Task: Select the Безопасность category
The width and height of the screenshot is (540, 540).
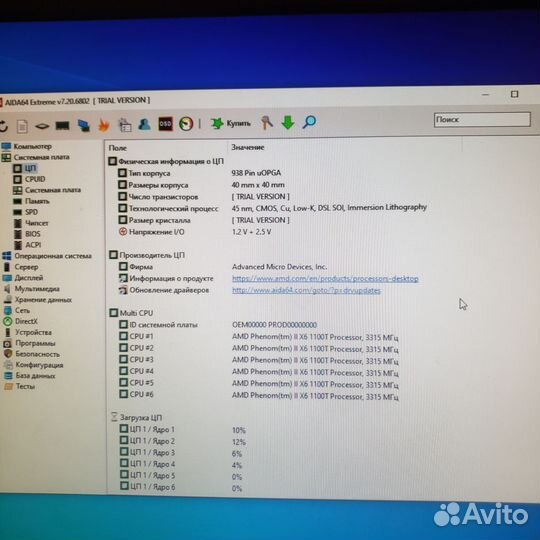Action: tap(32, 354)
